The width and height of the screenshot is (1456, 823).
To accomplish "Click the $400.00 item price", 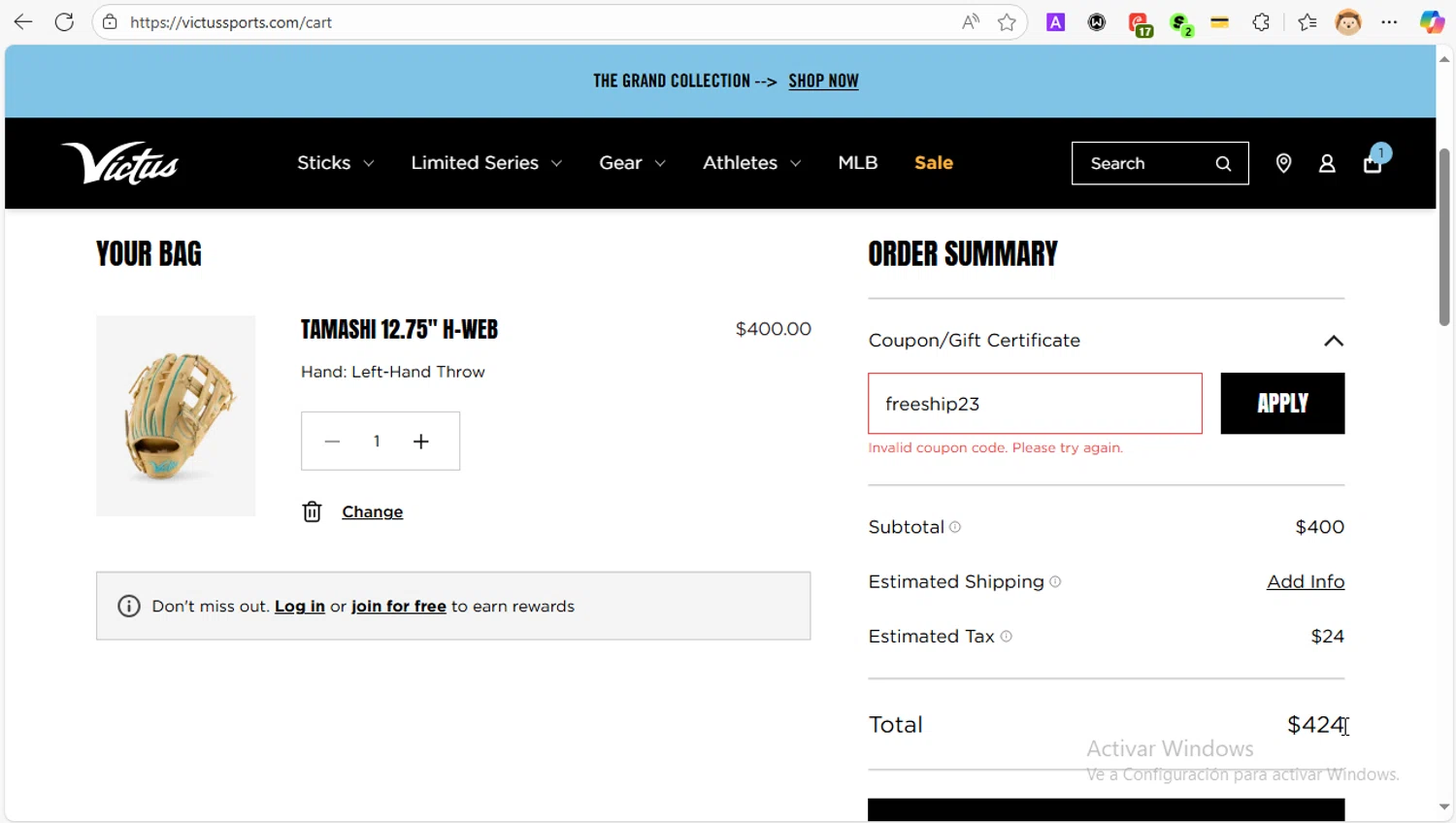I will tap(774, 329).
